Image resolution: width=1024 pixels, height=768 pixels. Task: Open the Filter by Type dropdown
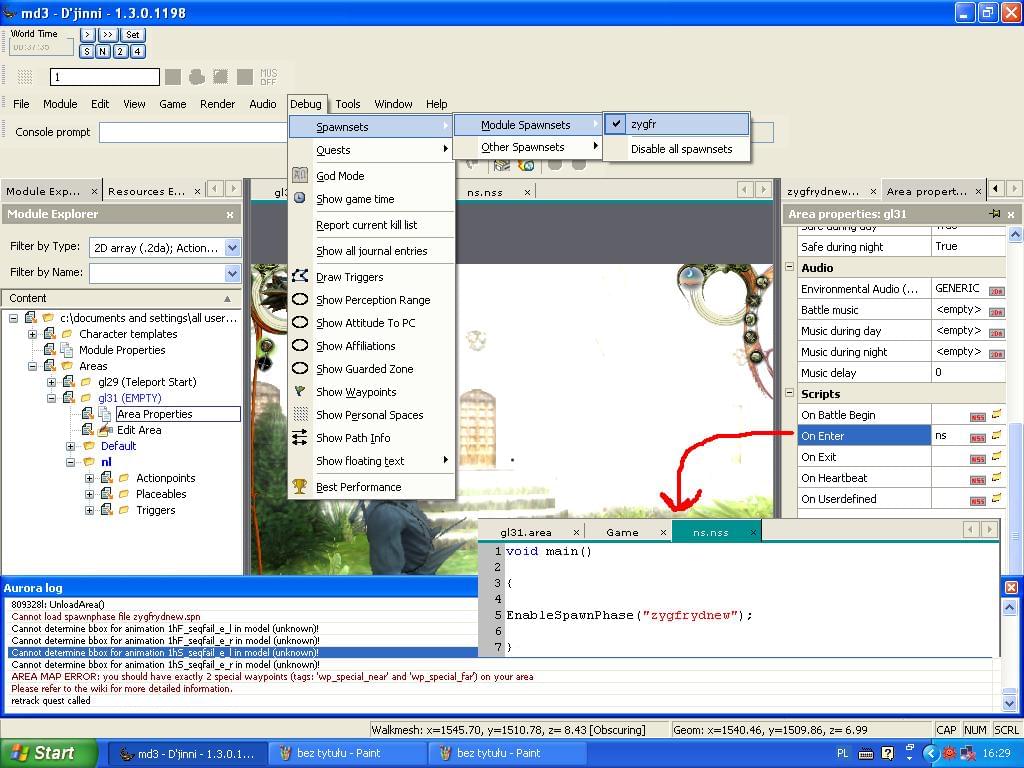coord(232,248)
